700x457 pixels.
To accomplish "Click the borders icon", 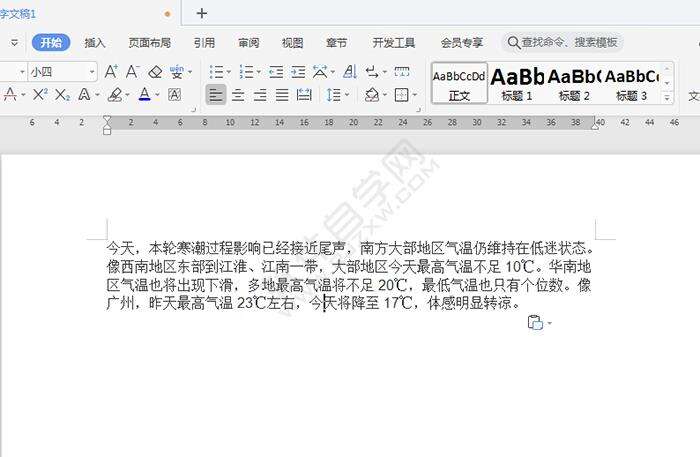I will point(402,95).
